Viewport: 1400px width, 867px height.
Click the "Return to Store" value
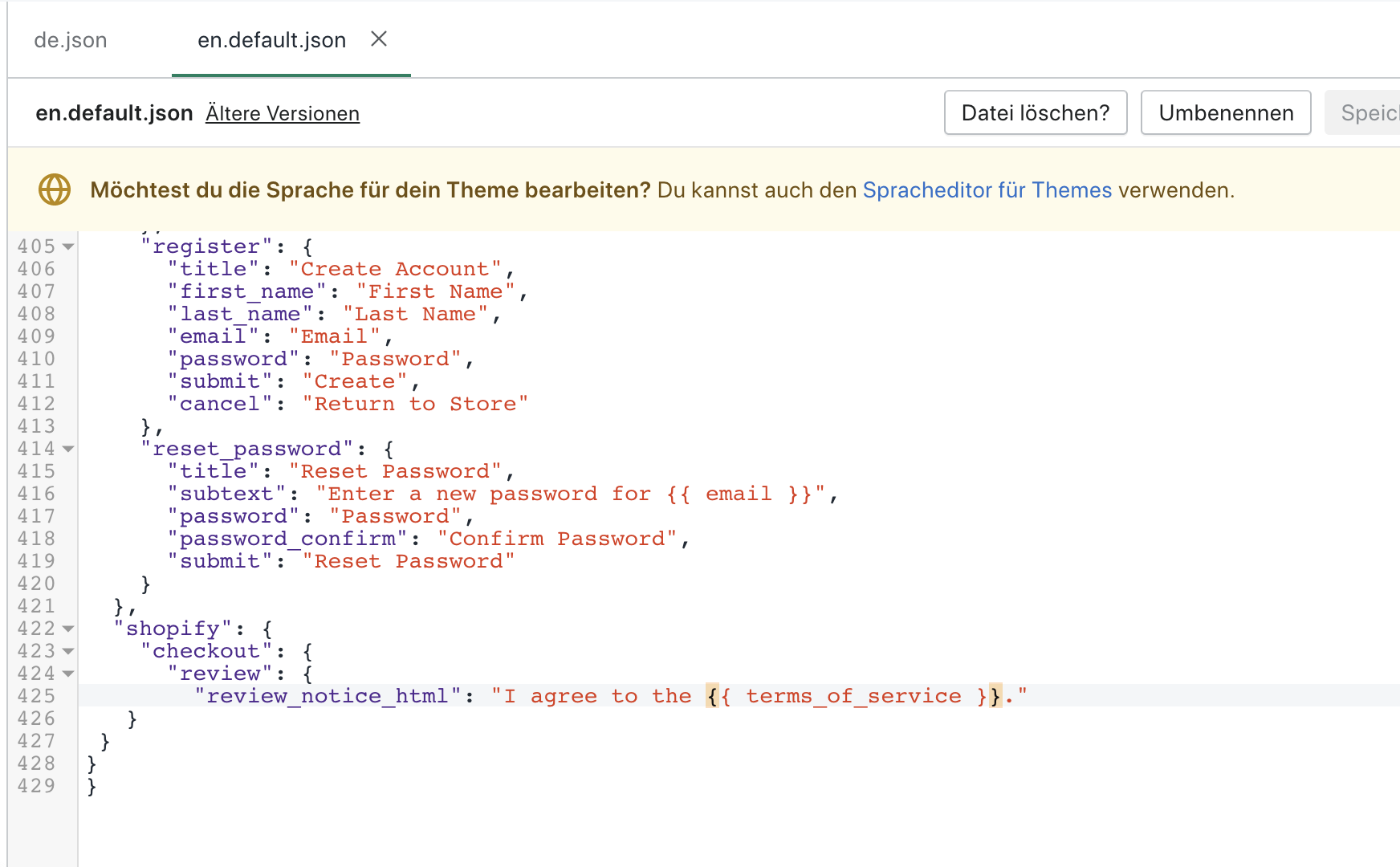tap(414, 404)
